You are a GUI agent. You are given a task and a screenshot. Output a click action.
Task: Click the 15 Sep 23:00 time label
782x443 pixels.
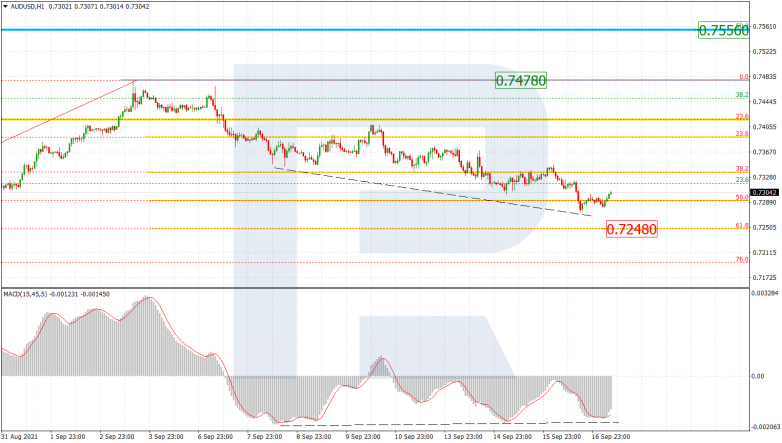(562, 437)
